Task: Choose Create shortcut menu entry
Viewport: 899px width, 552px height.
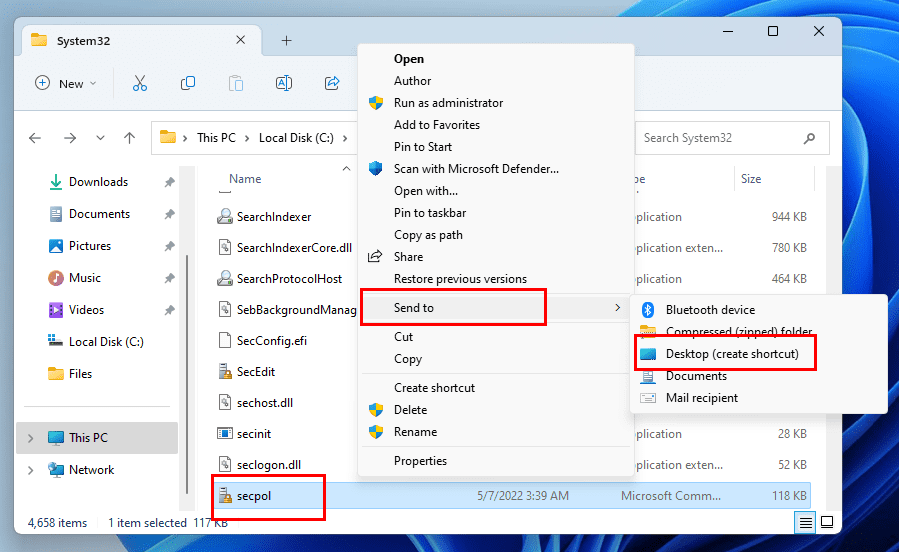Action: coord(496,388)
